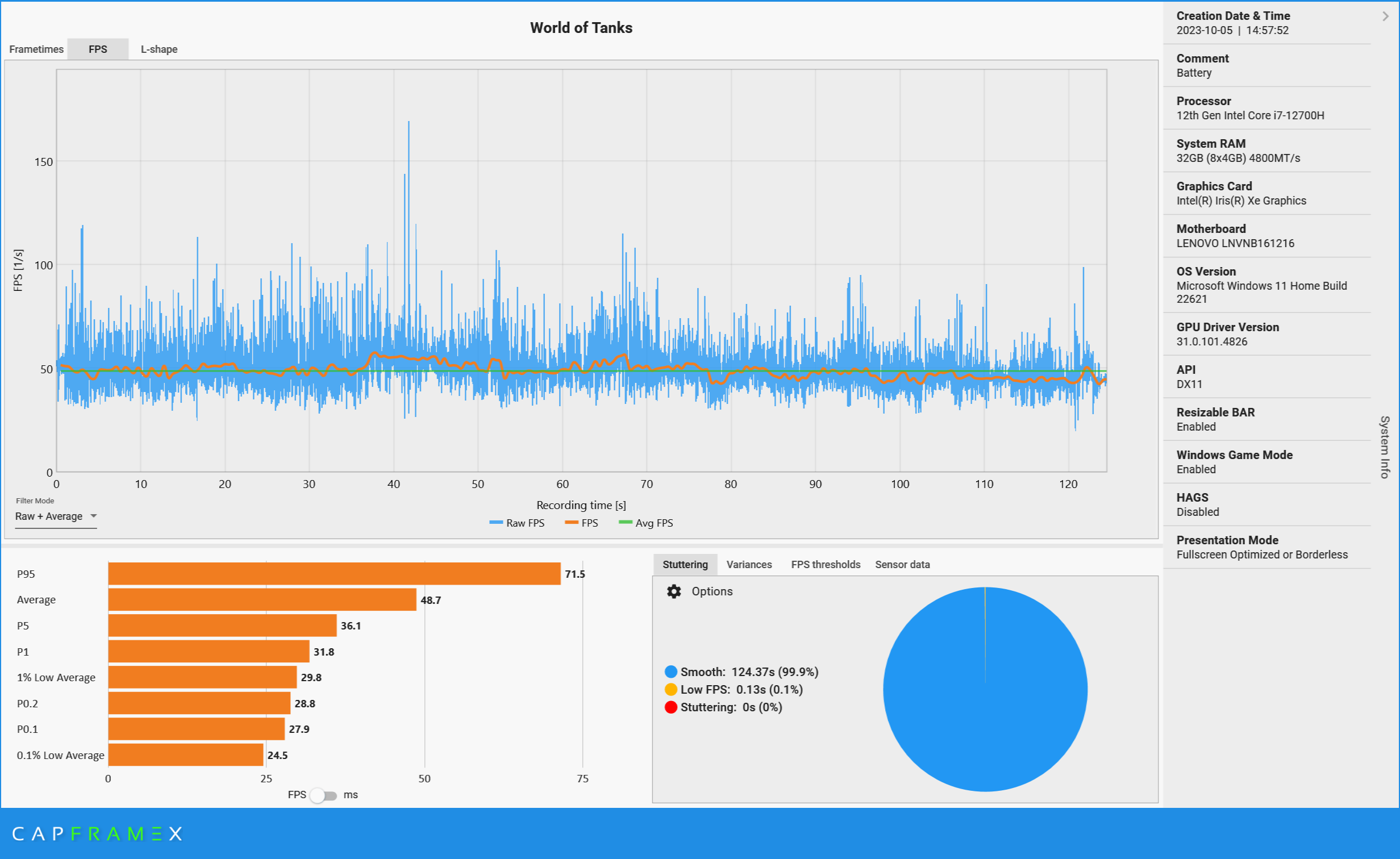Click the yellow Low FPS legend dot
Viewport: 1400px width, 859px height.
pyautogui.click(x=670, y=689)
